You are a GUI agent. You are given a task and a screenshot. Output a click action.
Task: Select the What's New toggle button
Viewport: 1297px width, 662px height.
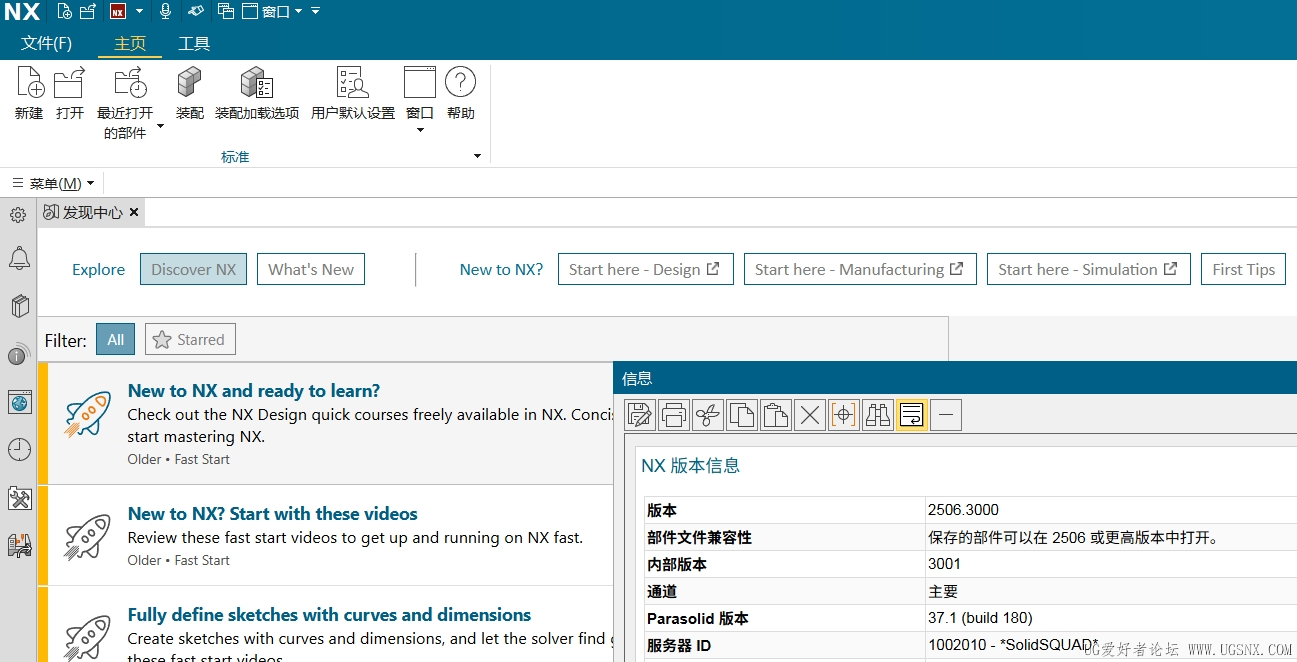coord(311,269)
